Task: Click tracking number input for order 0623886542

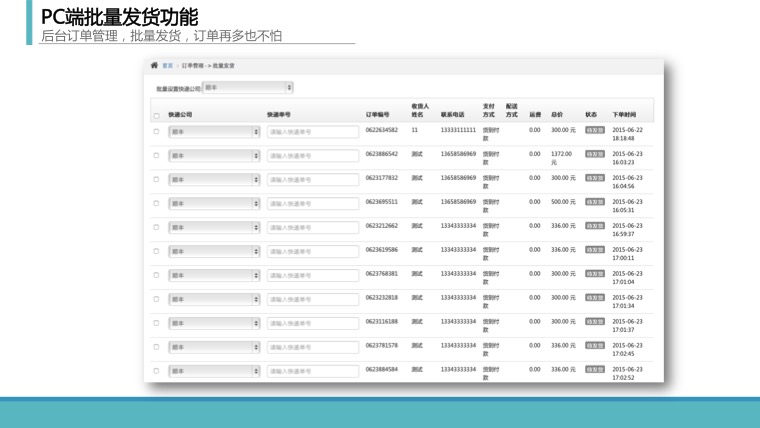Action: pyautogui.click(x=313, y=156)
